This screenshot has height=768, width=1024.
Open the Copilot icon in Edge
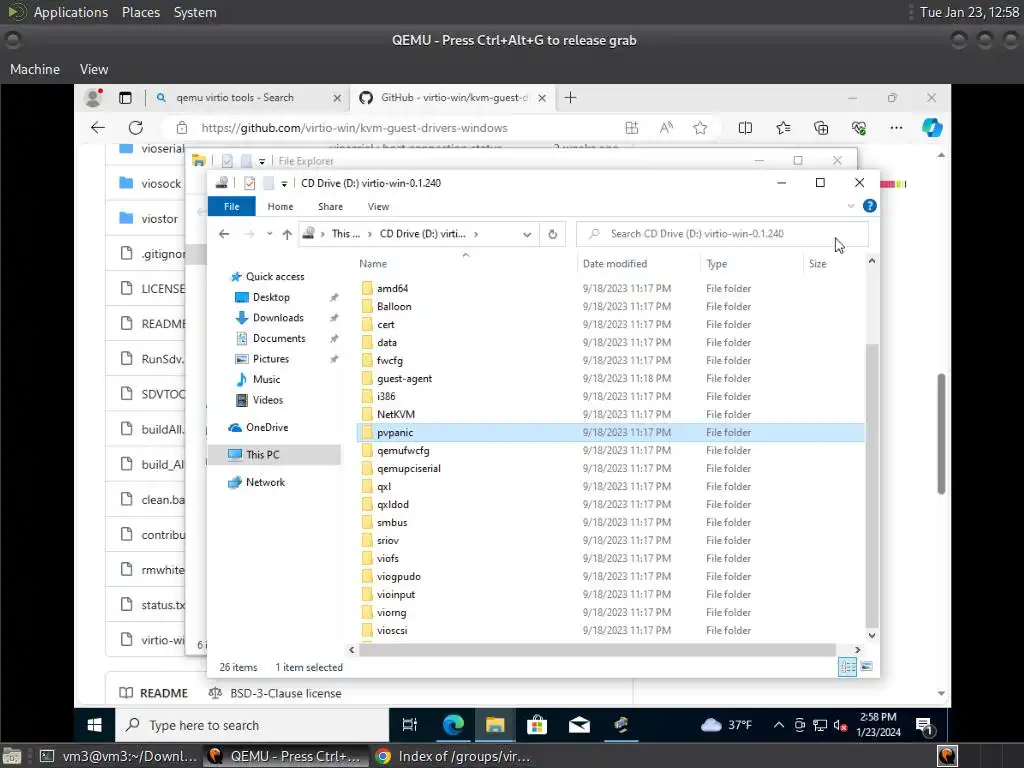pyautogui.click(x=932, y=128)
